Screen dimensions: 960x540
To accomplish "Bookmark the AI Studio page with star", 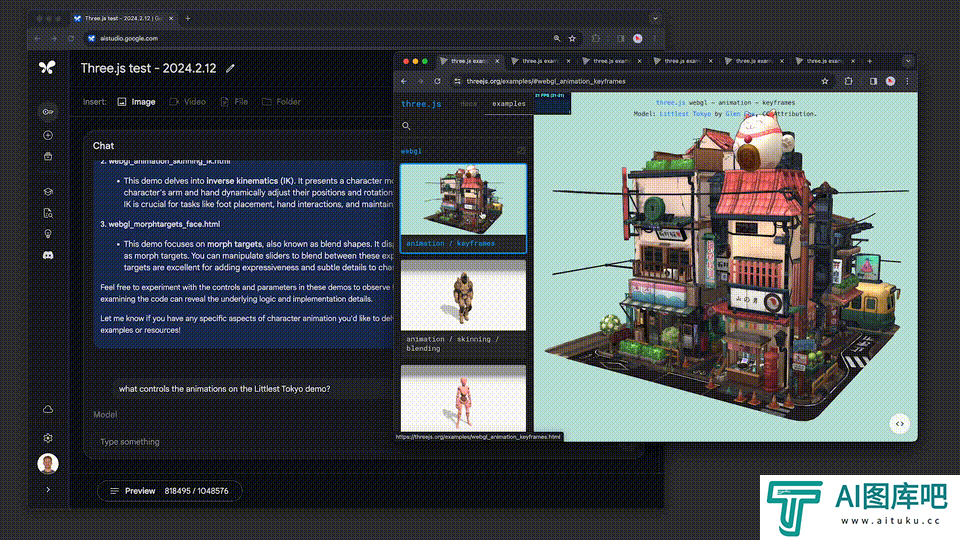I will point(572,39).
